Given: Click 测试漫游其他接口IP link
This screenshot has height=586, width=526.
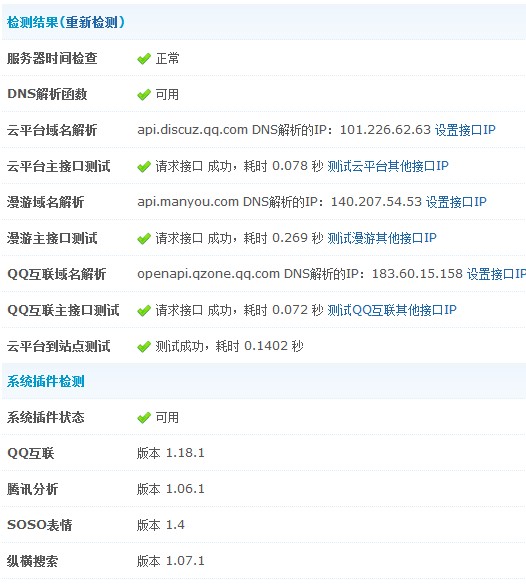Looking at the screenshot, I should pyautogui.click(x=382, y=238).
